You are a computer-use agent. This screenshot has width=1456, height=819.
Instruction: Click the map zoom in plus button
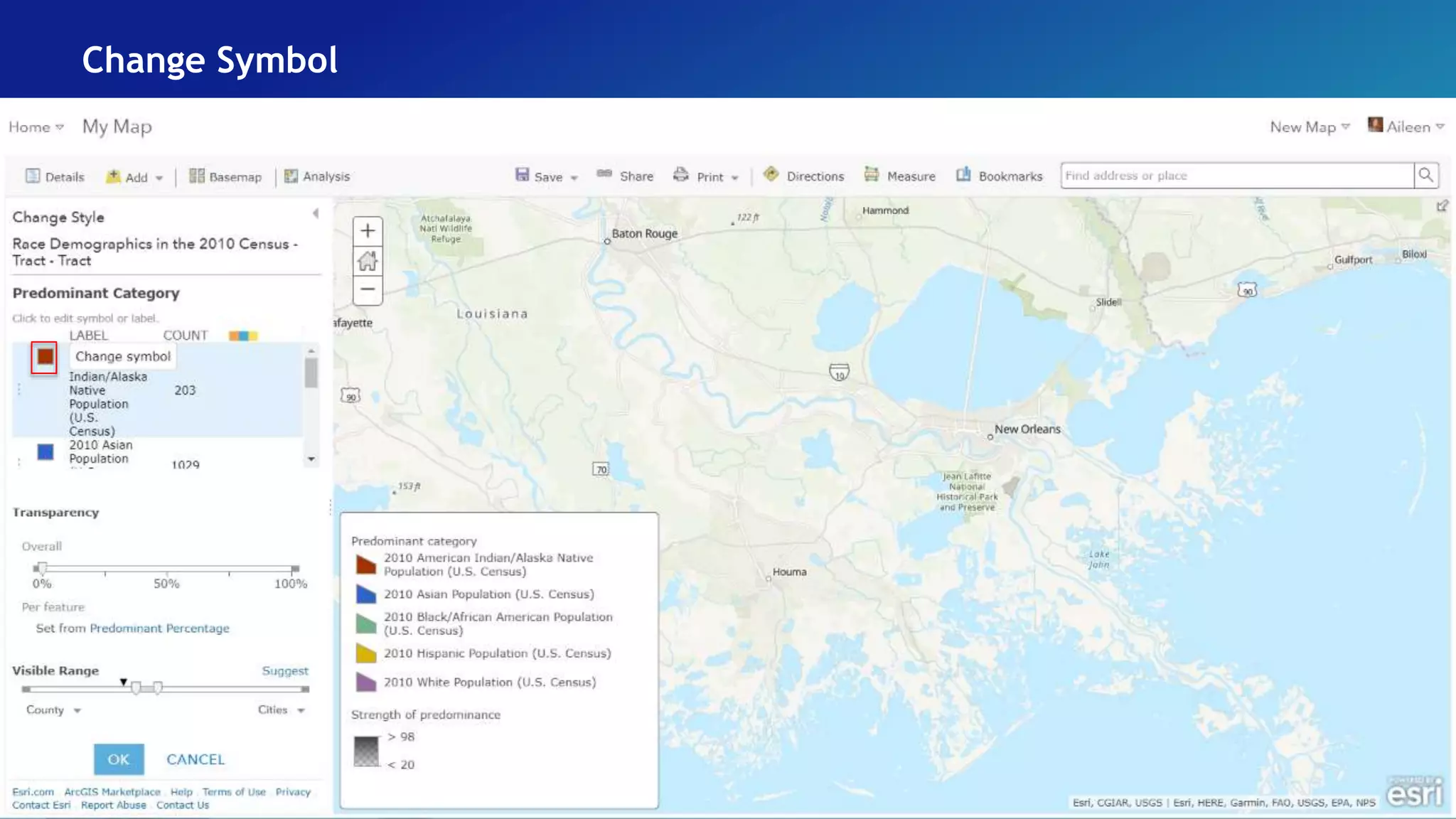point(368,231)
